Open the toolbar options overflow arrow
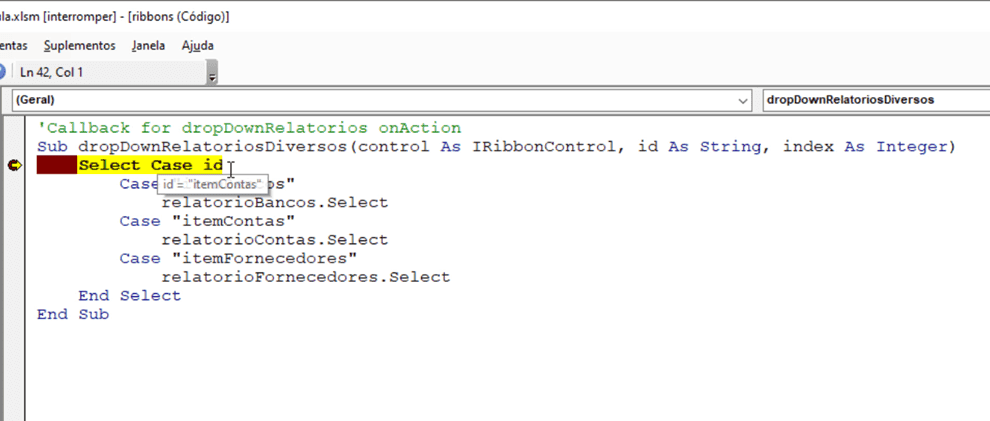This screenshot has height=421, width=990. coord(211,74)
